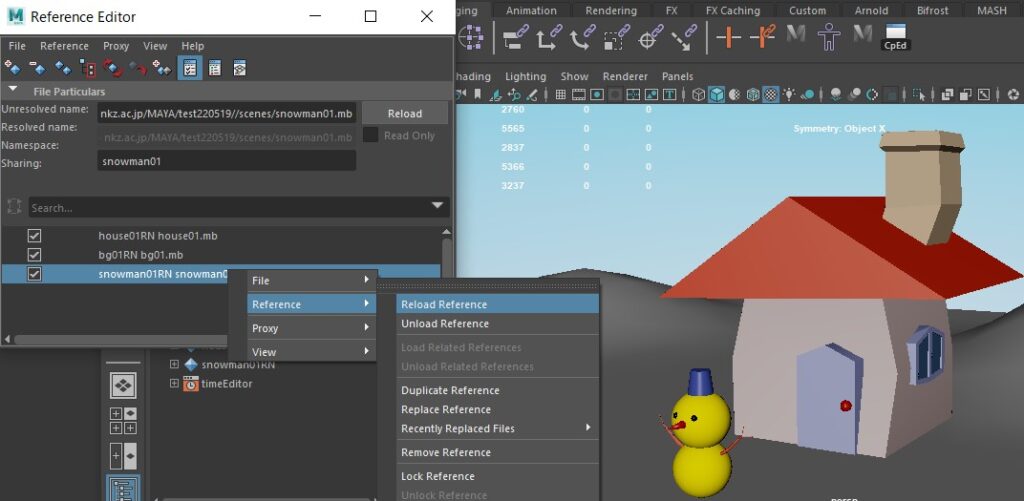This screenshot has height=501, width=1024.
Task: Open the viewport Renderer menu
Action: (625, 76)
